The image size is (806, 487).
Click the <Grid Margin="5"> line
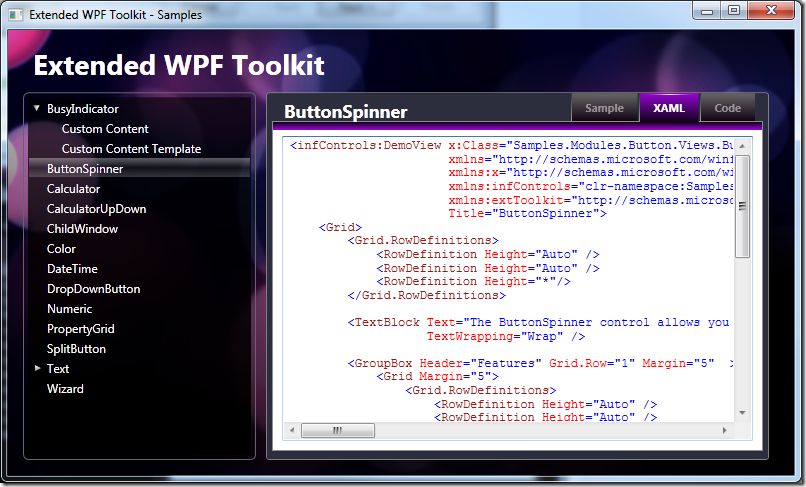click(x=437, y=376)
